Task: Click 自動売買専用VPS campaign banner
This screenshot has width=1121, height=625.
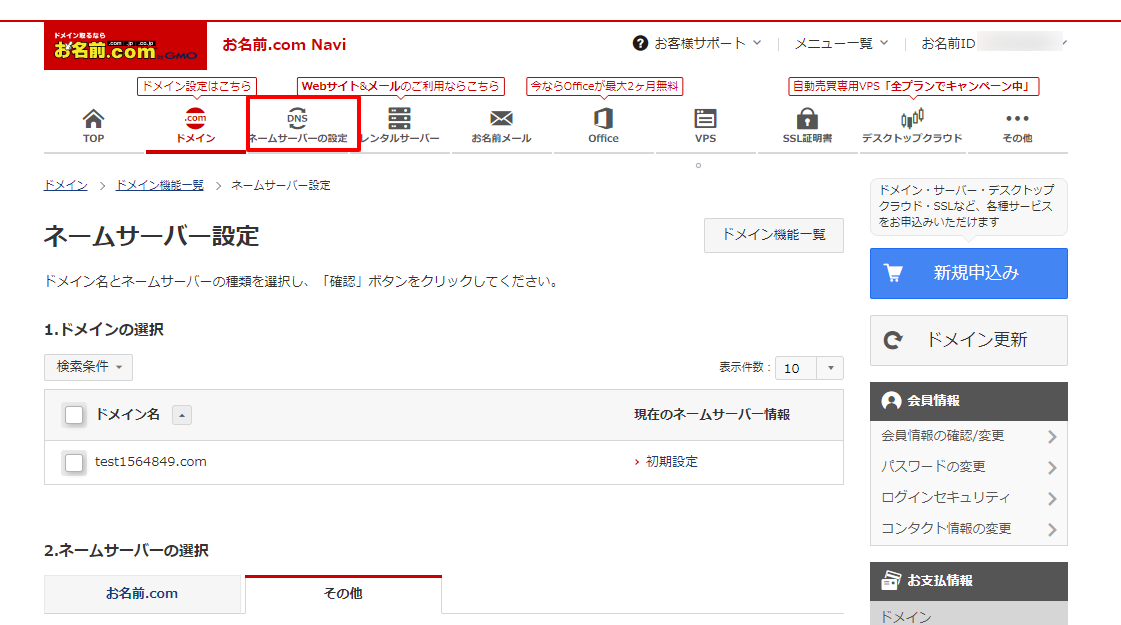Action: pyautogui.click(x=913, y=87)
